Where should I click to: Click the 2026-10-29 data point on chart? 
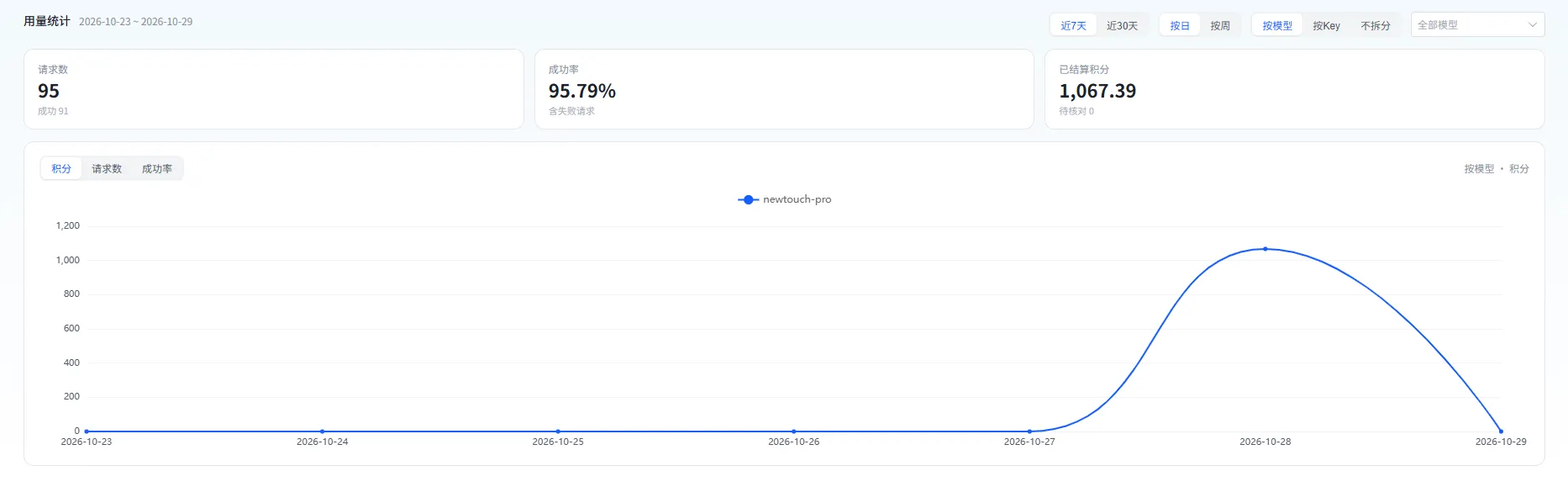[1501, 431]
